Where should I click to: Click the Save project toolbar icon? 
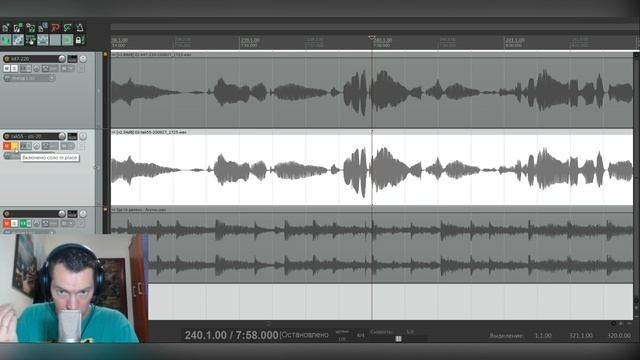click(31, 27)
